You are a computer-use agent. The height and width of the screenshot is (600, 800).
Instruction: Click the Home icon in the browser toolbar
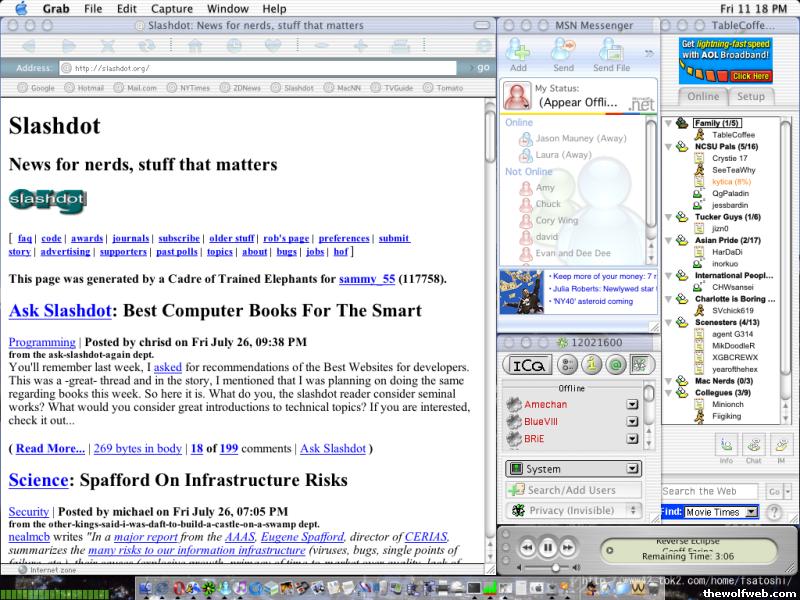(x=195, y=46)
